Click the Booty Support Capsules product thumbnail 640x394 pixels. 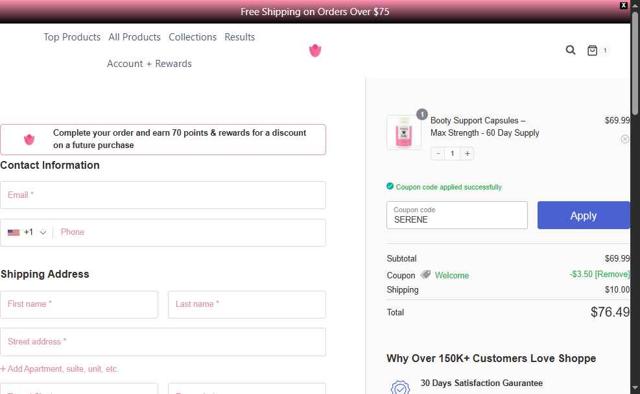point(404,132)
